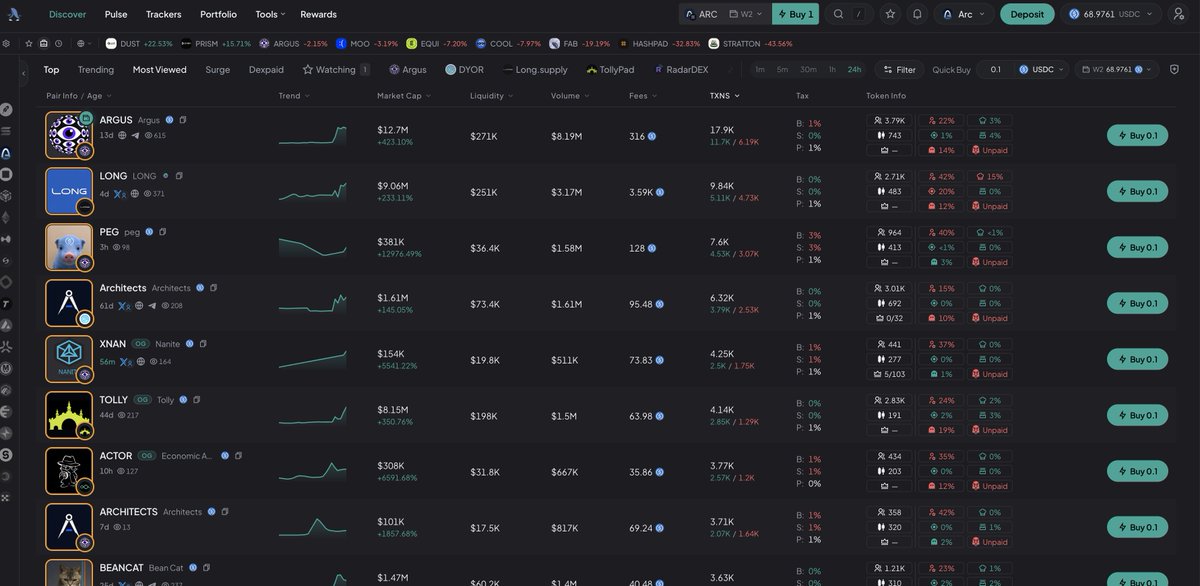This screenshot has width=1200, height=586.
Task: Open the Tools dropdown menu
Action: click(x=270, y=14)
